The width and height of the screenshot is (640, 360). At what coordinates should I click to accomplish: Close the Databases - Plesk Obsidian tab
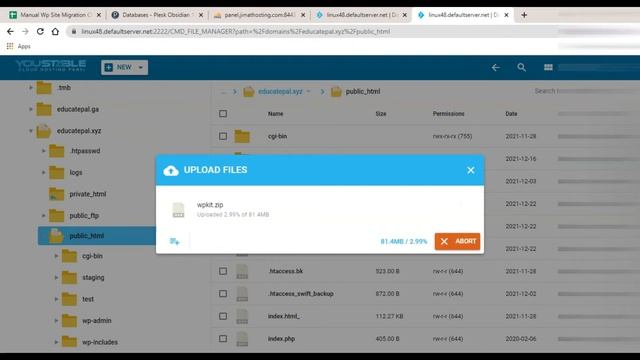point(201,15)
